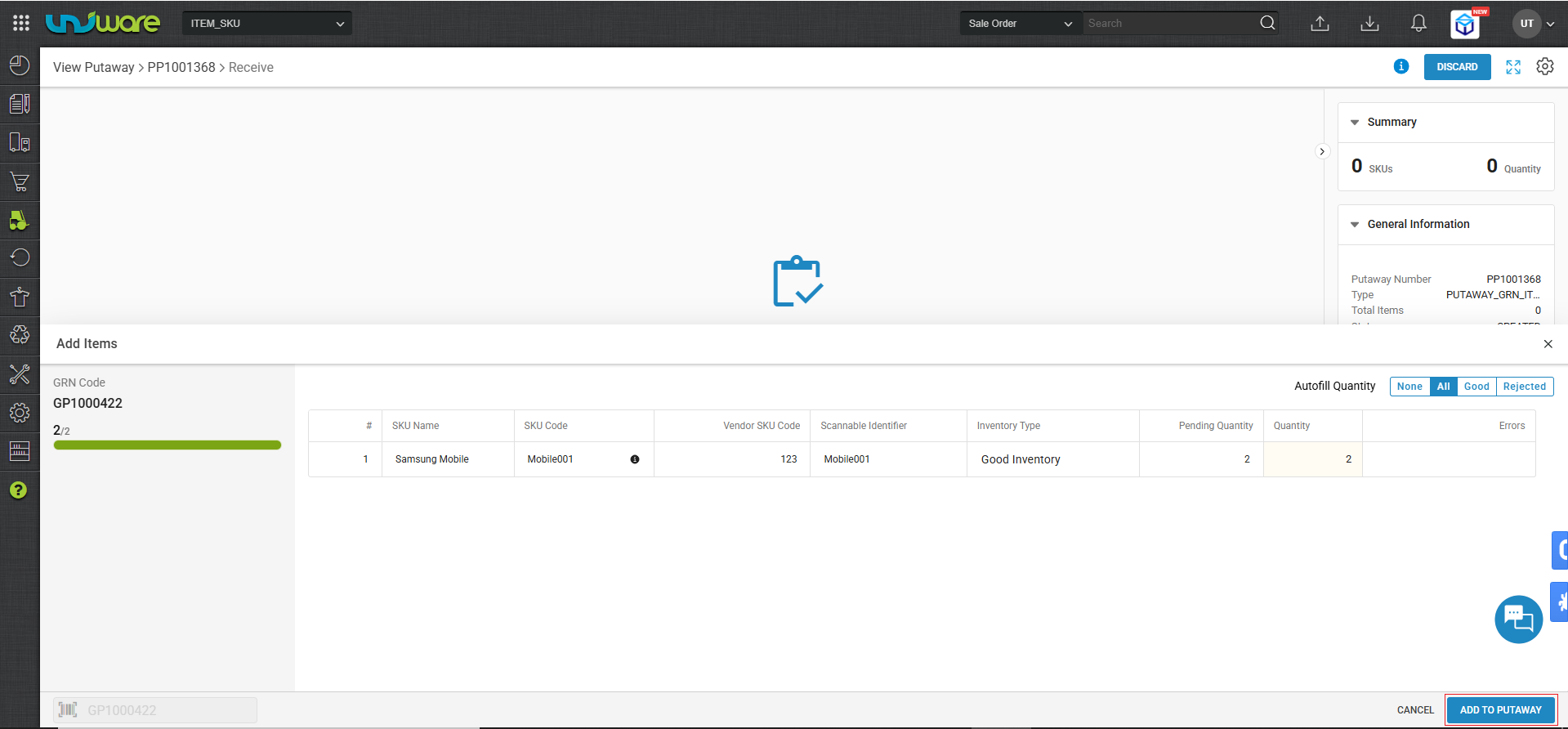This screenshot has width=1568, height=729.
Task: Open the returns circular arrow sidebar icon
Action: point(20,257)
